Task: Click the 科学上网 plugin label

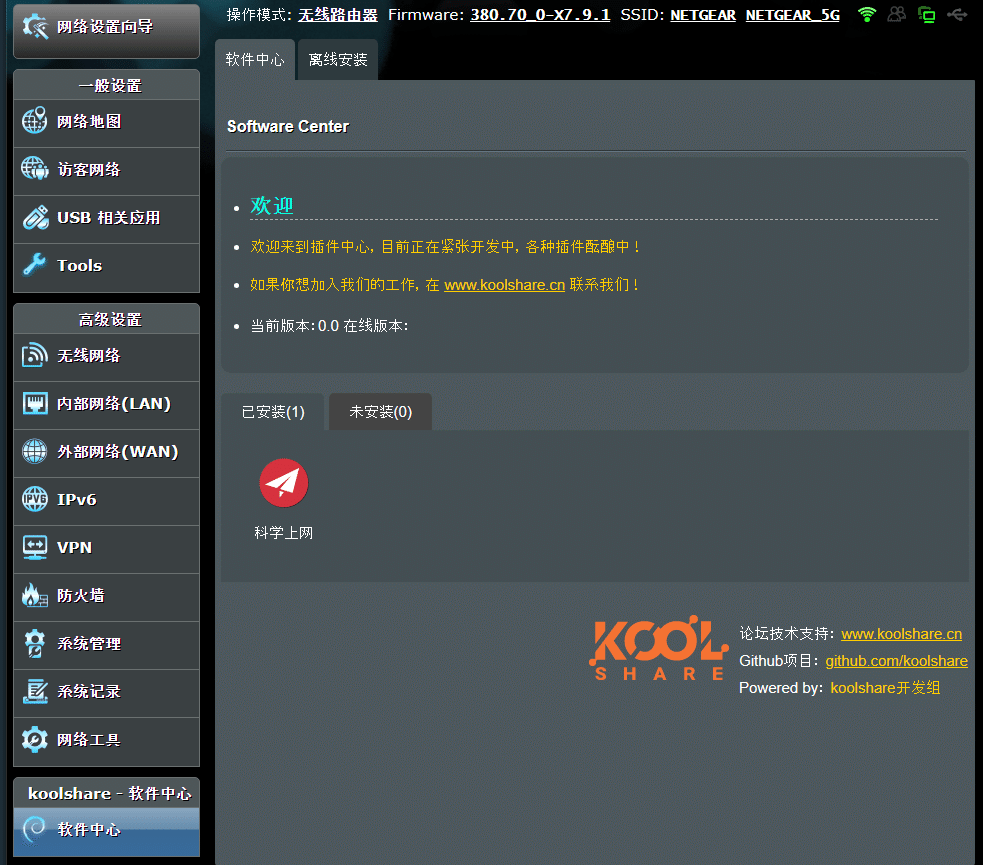Action: pos(283,533)
